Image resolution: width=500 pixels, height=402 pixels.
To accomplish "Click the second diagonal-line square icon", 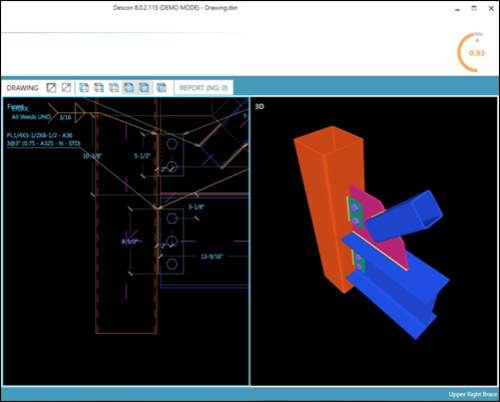I will pyautogui.click(x=66, y=88).
